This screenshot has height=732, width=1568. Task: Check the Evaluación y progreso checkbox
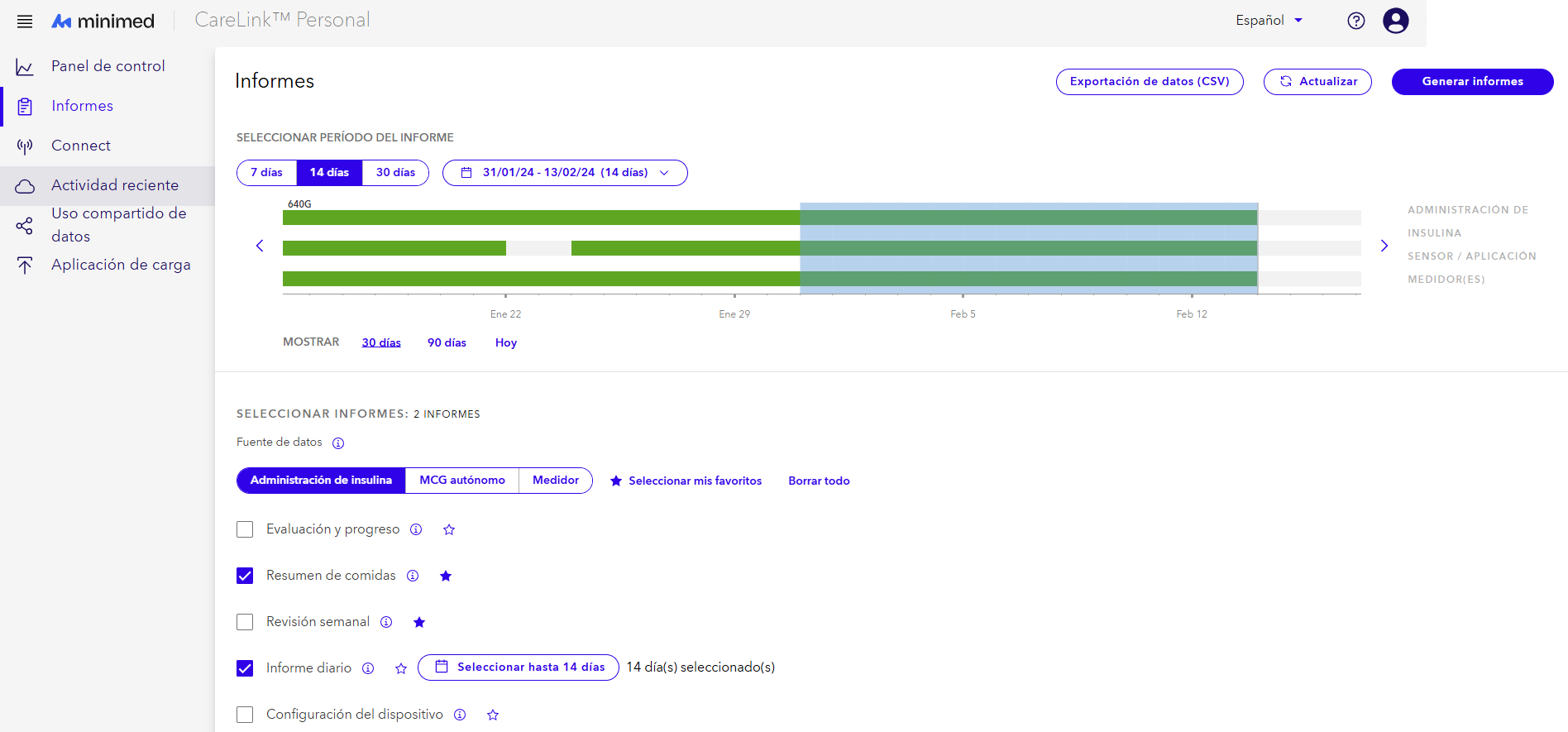[x=245, y=529]
